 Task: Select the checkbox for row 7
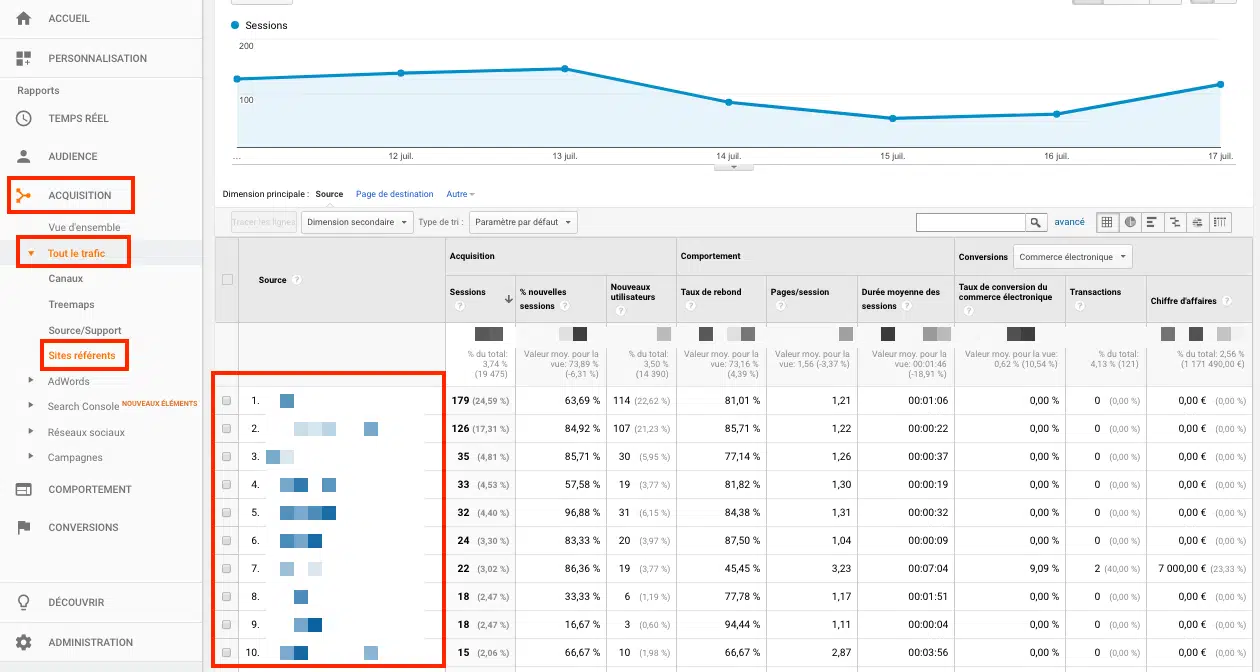[227, 569]
